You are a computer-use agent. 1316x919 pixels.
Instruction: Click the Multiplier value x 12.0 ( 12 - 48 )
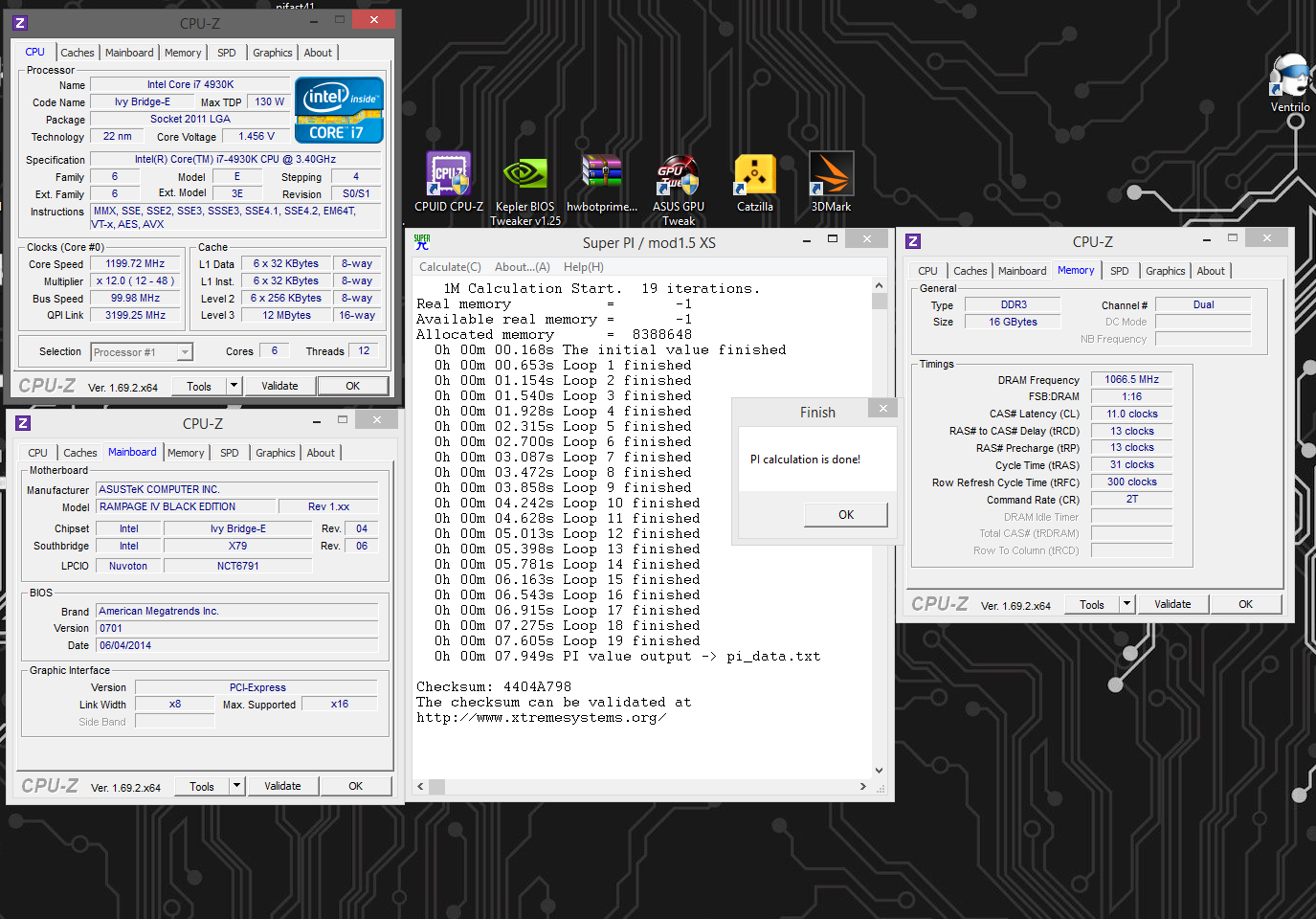pyautogui.click(x=135, y=280)
